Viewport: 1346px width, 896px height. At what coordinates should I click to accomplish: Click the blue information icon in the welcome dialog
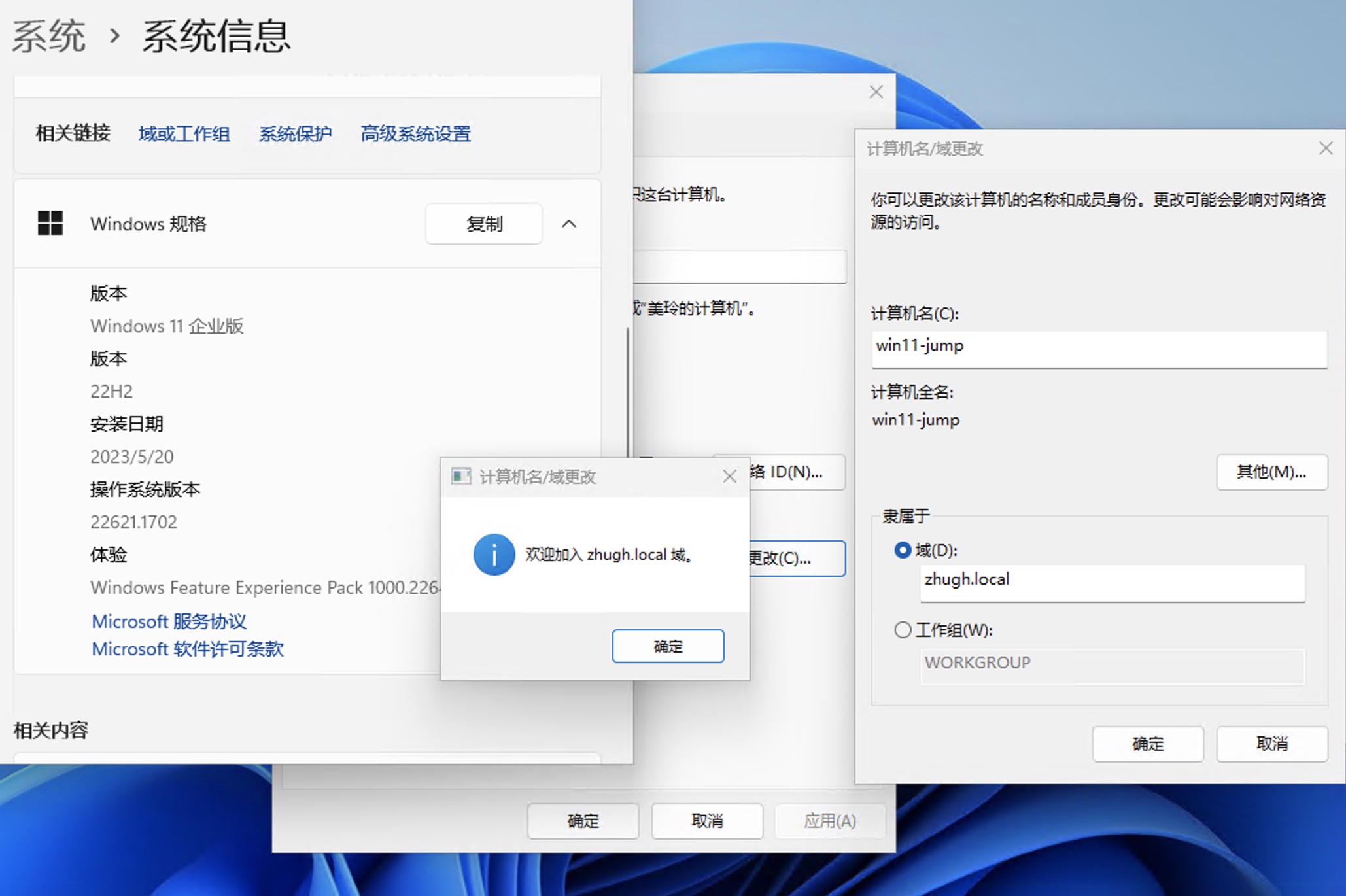coord(494,555)
